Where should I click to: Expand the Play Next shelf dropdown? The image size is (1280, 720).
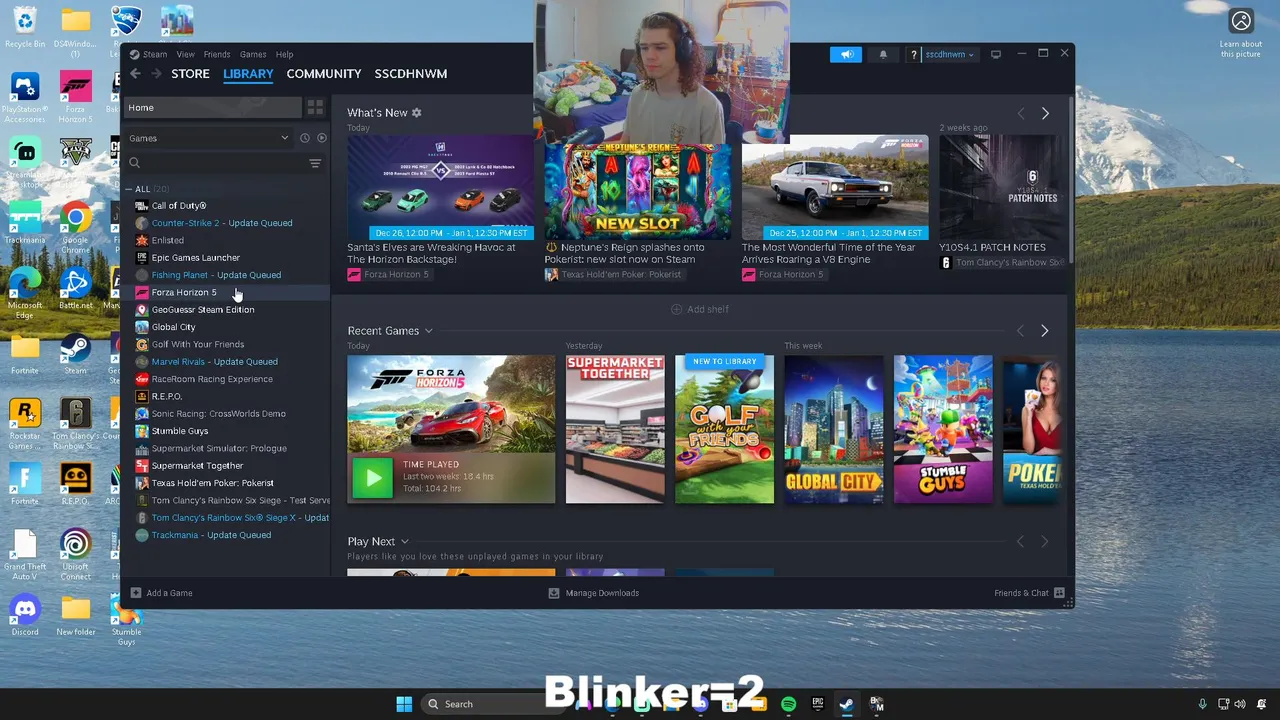404,541
